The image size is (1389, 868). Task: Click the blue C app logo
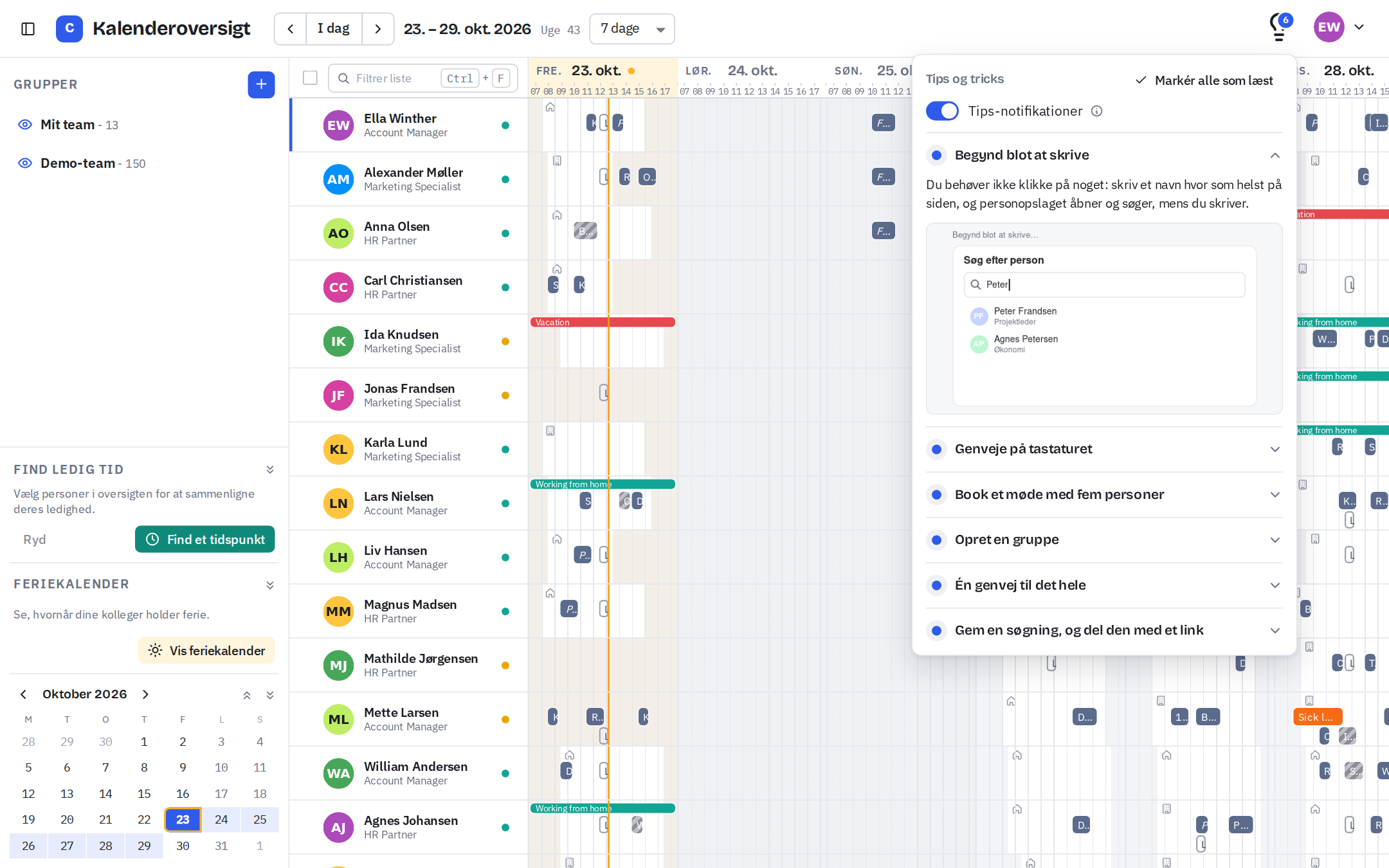pos(69,28)
